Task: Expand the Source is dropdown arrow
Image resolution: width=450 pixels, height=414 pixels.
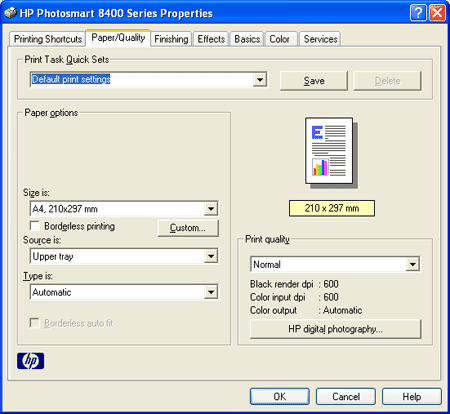Action: pos(211,256)
